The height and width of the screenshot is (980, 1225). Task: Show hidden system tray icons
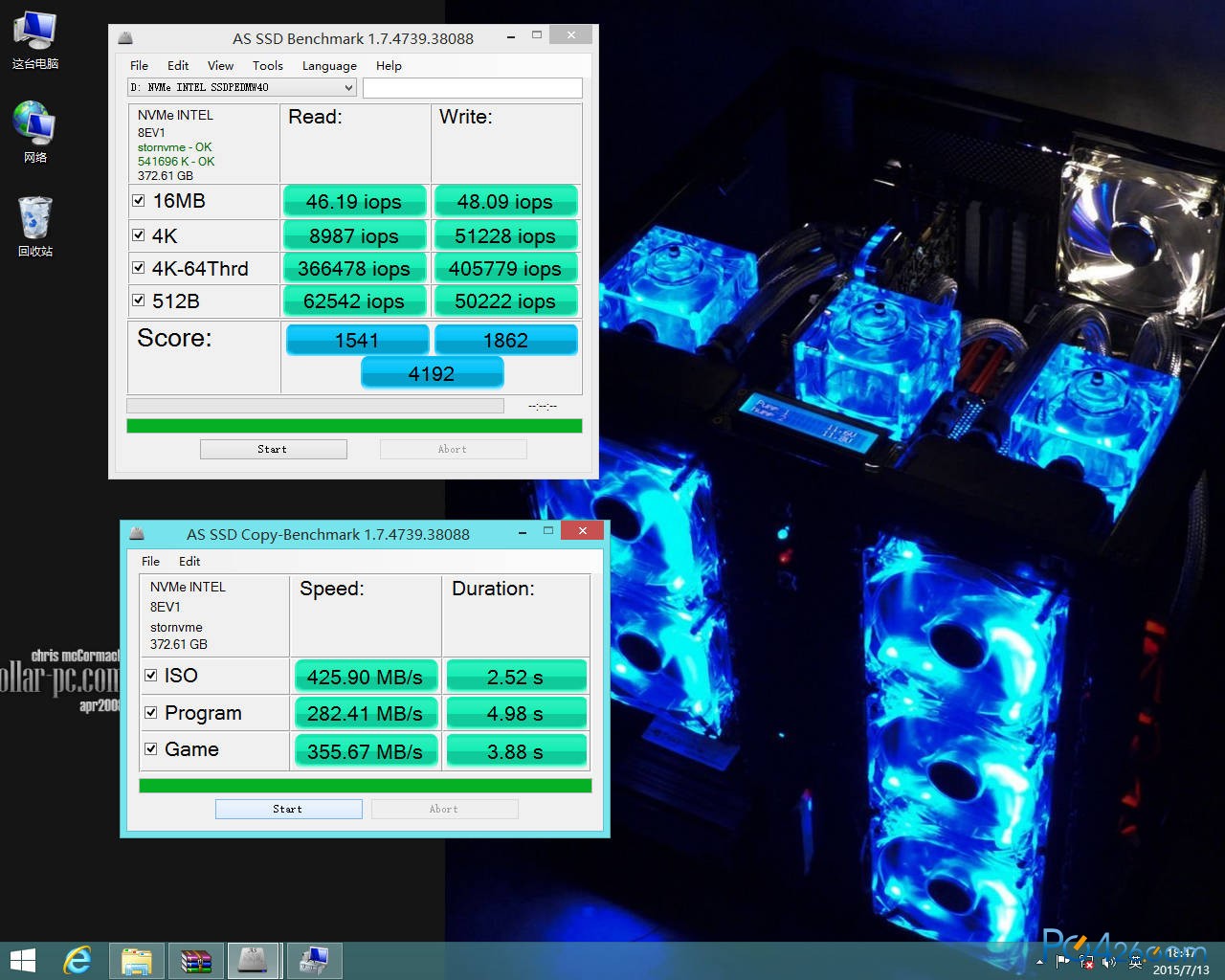coord(1040,962)
